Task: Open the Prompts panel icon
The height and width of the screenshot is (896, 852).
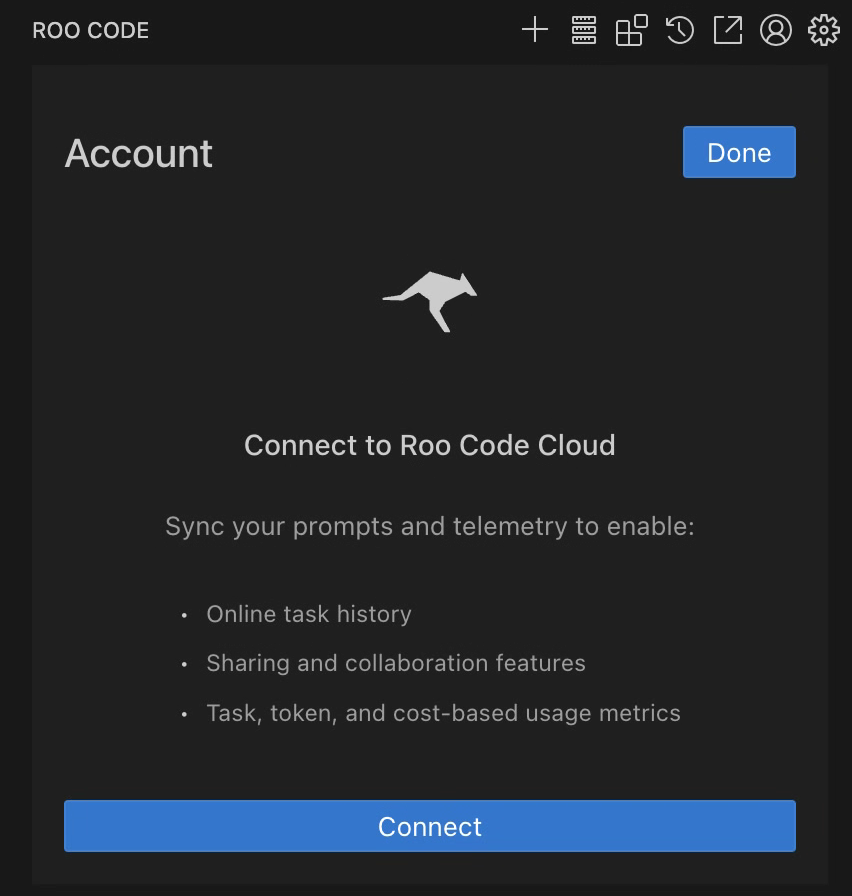Action: tap(582, 30)
